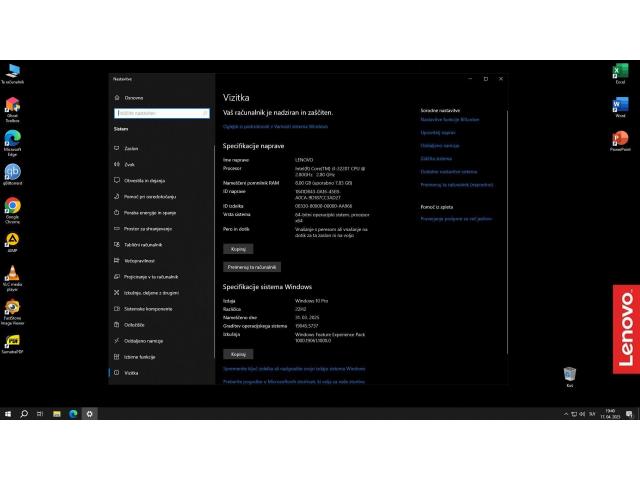Open the help link under Pomoč iz spleta

click(456, 219)
